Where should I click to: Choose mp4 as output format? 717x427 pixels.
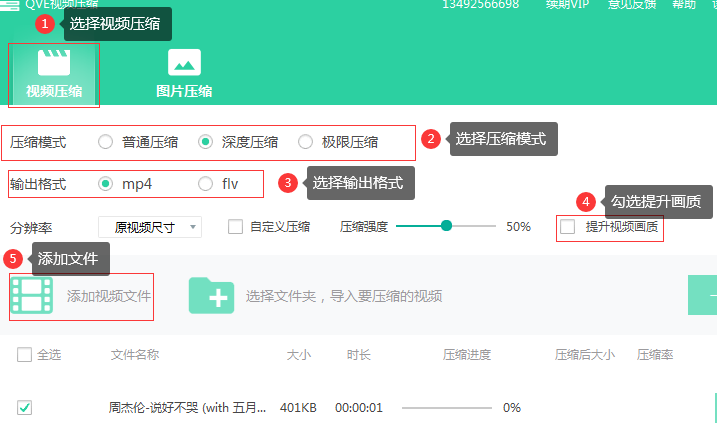tap(106, 184)
